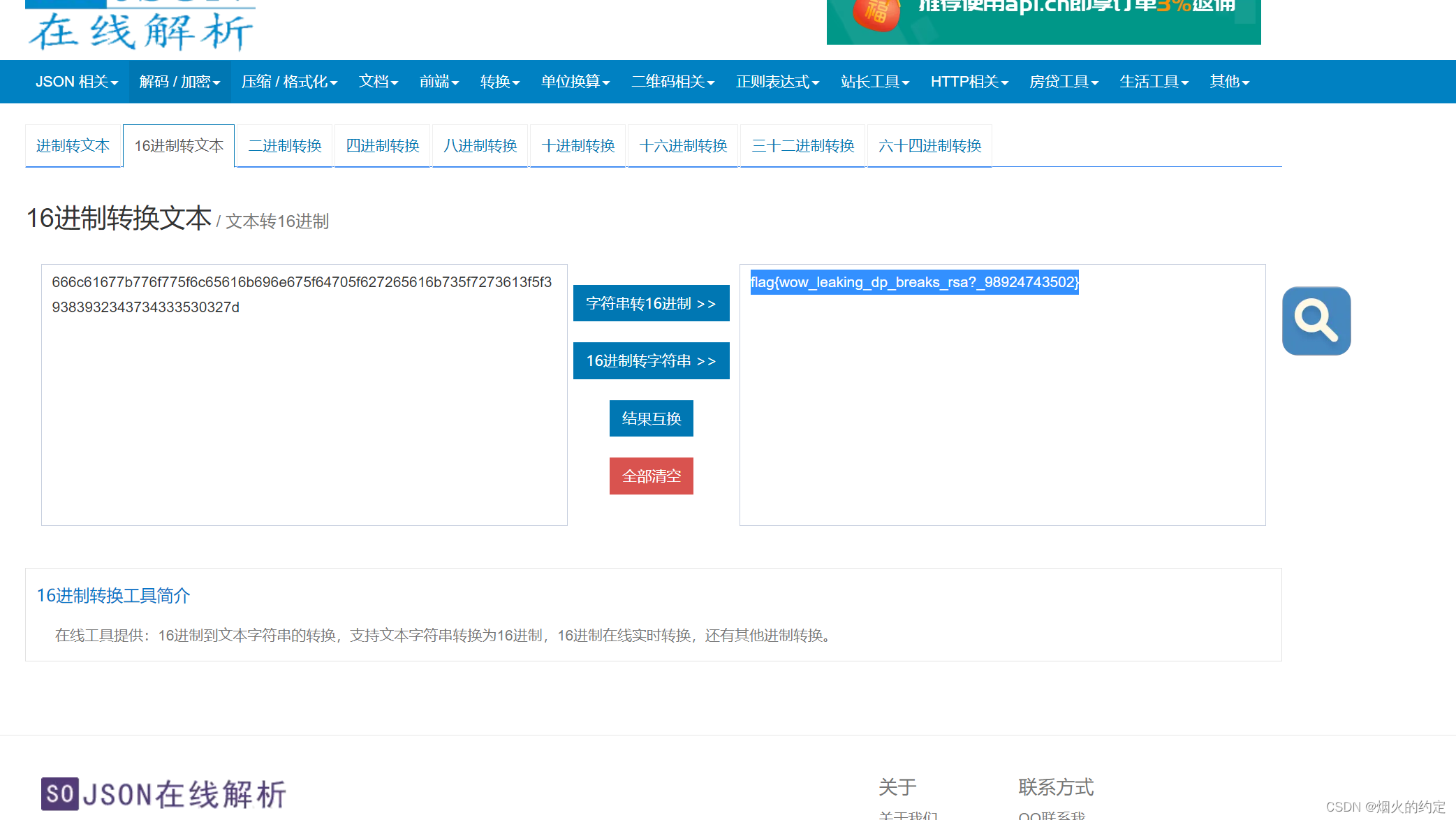Expand the 前端 dropdown menu
The height and width of the screenshot is (820, 1456).
point(439,82)
